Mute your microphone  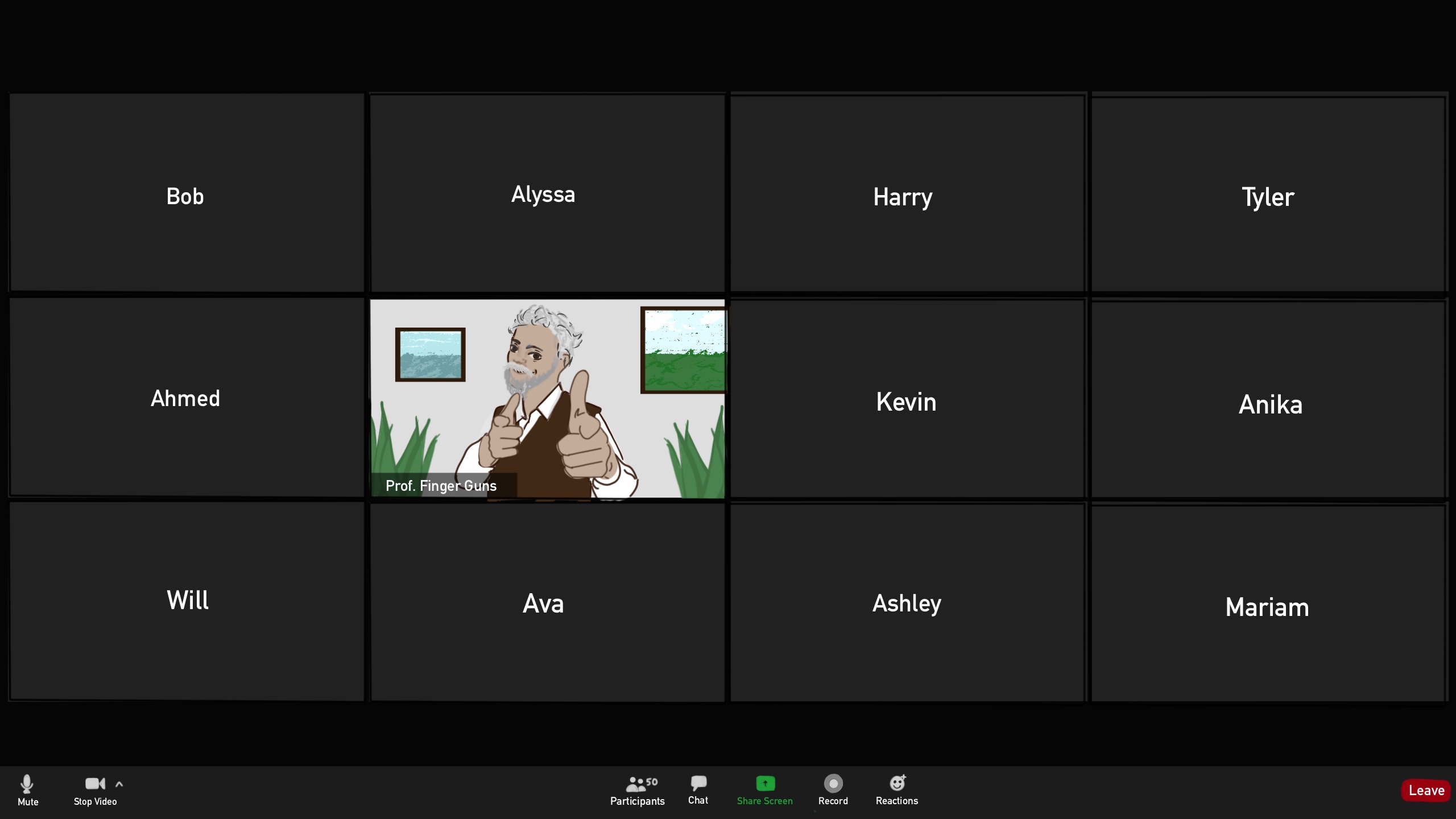pos(28,790)
